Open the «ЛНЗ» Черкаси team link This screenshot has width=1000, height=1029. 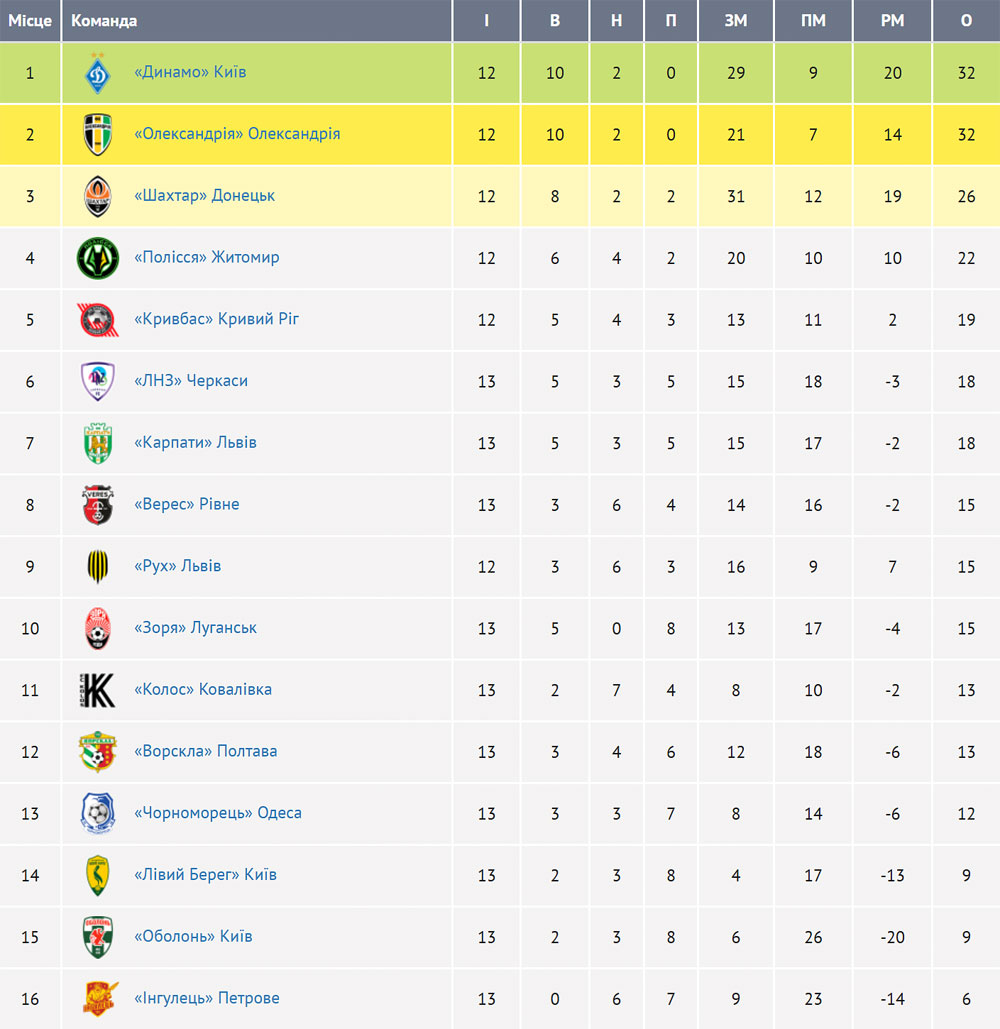[x=191, y=381]
